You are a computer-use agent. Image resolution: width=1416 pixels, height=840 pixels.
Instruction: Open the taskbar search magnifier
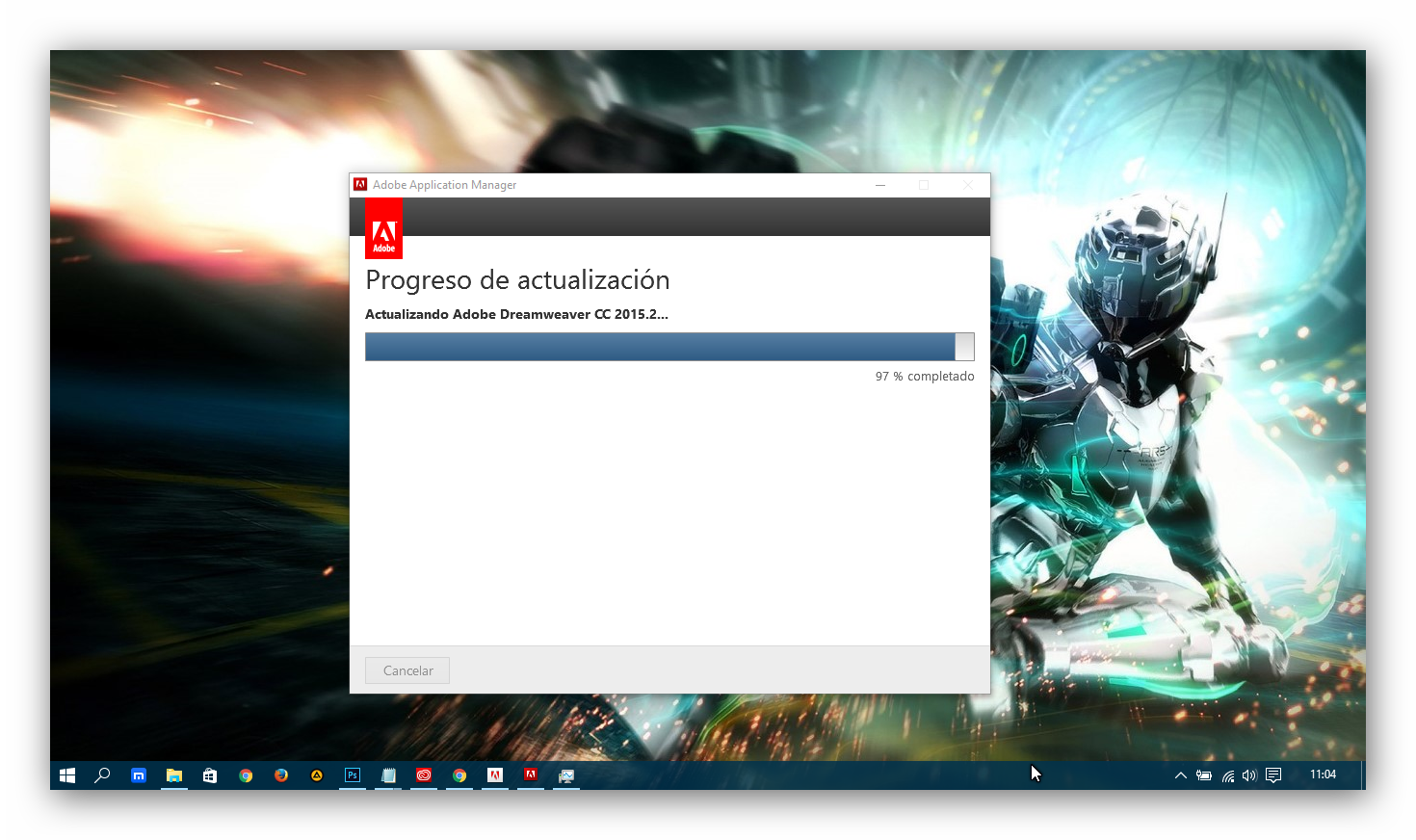[102, 775]
